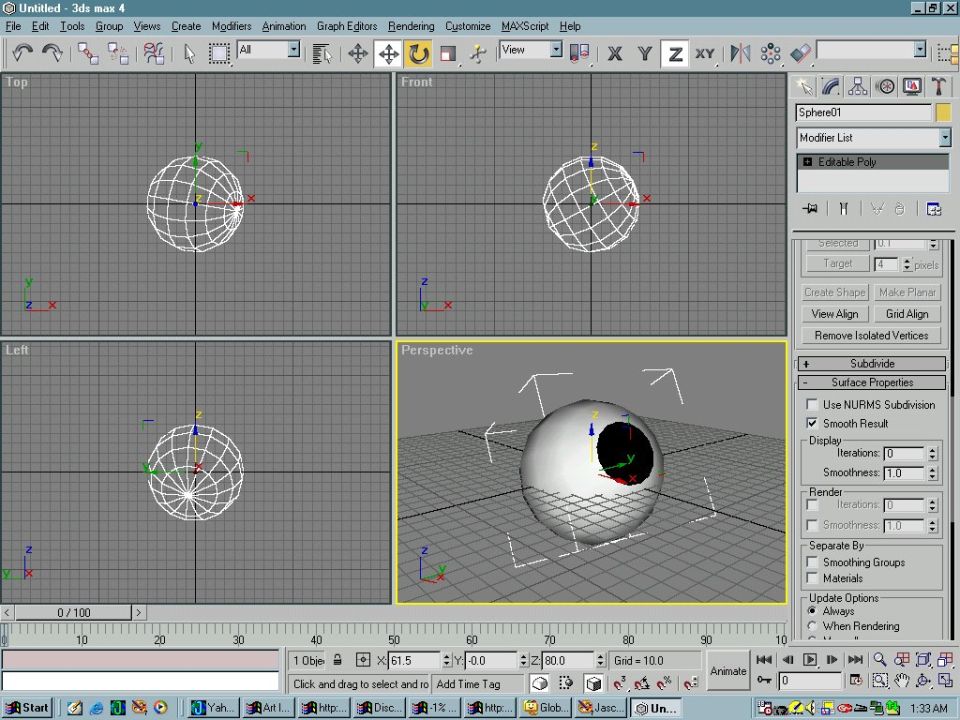Expand the Editable Poly stack entry

tap(808, 162)
